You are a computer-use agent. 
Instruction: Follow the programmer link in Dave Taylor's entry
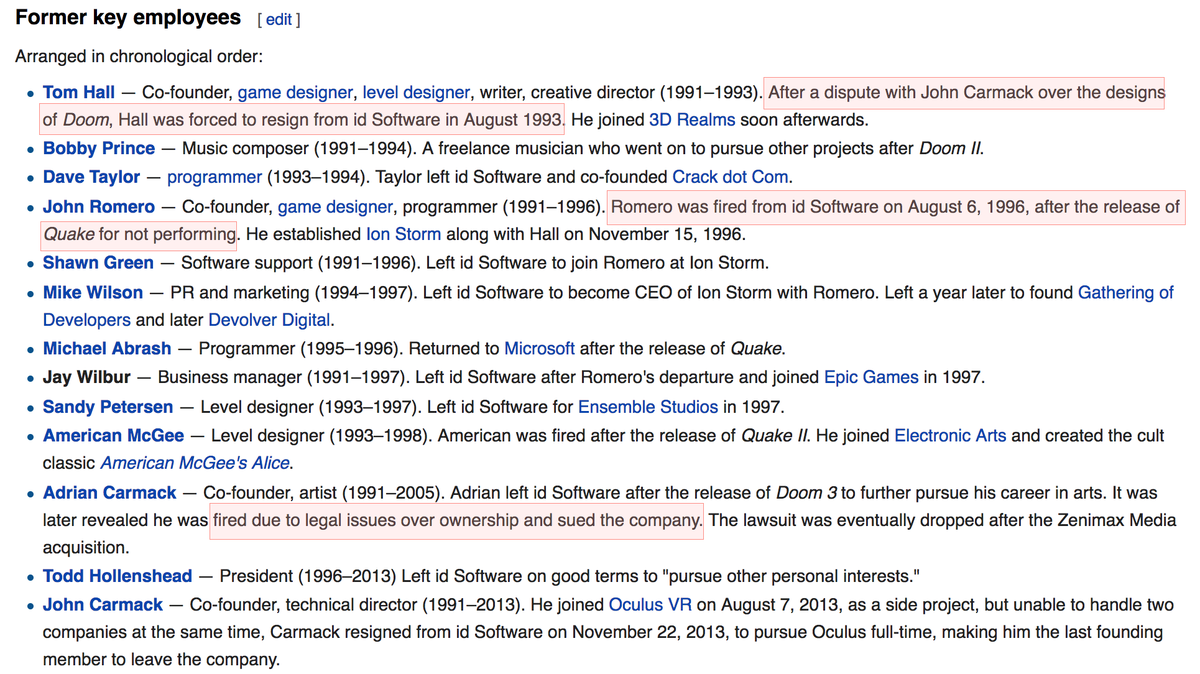214,177
